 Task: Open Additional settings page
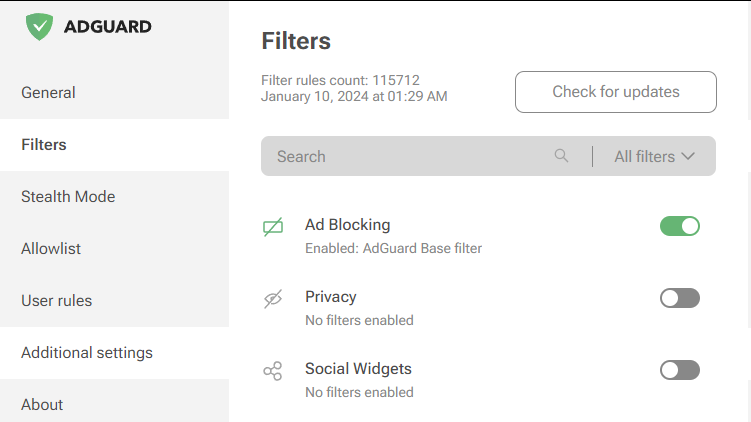coord(87,352)
